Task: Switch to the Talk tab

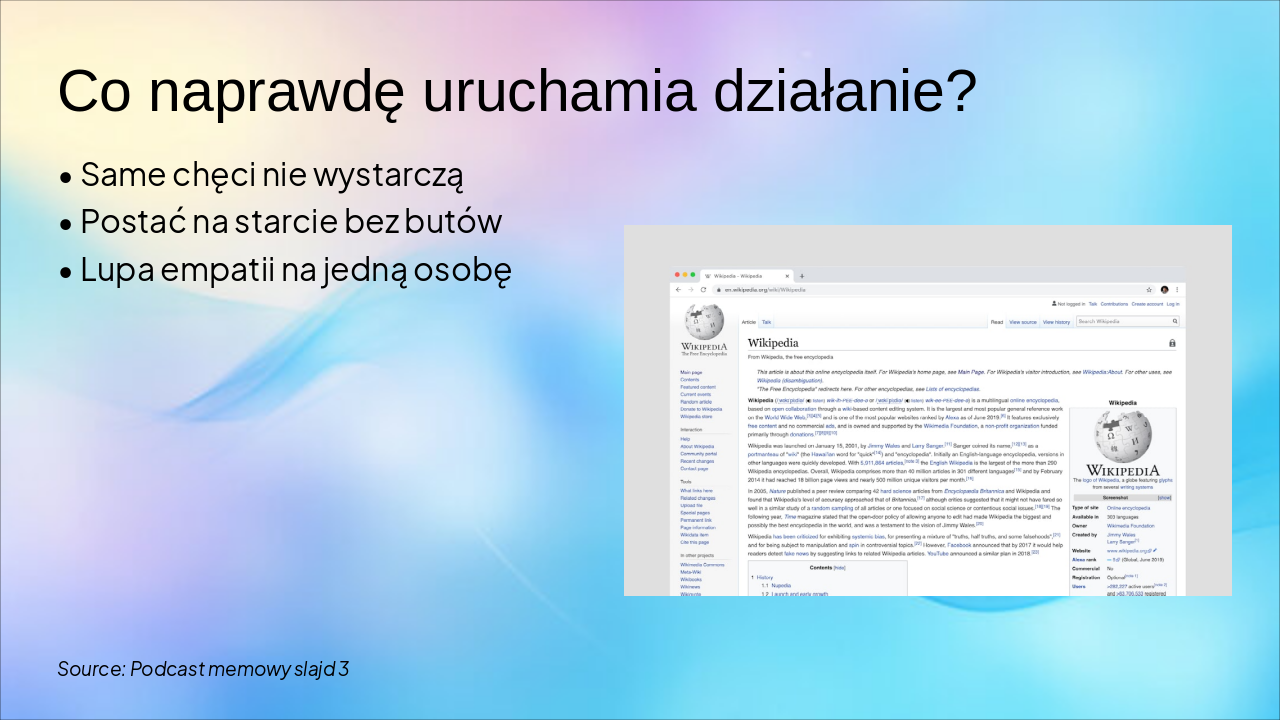Action: point(765,322)
